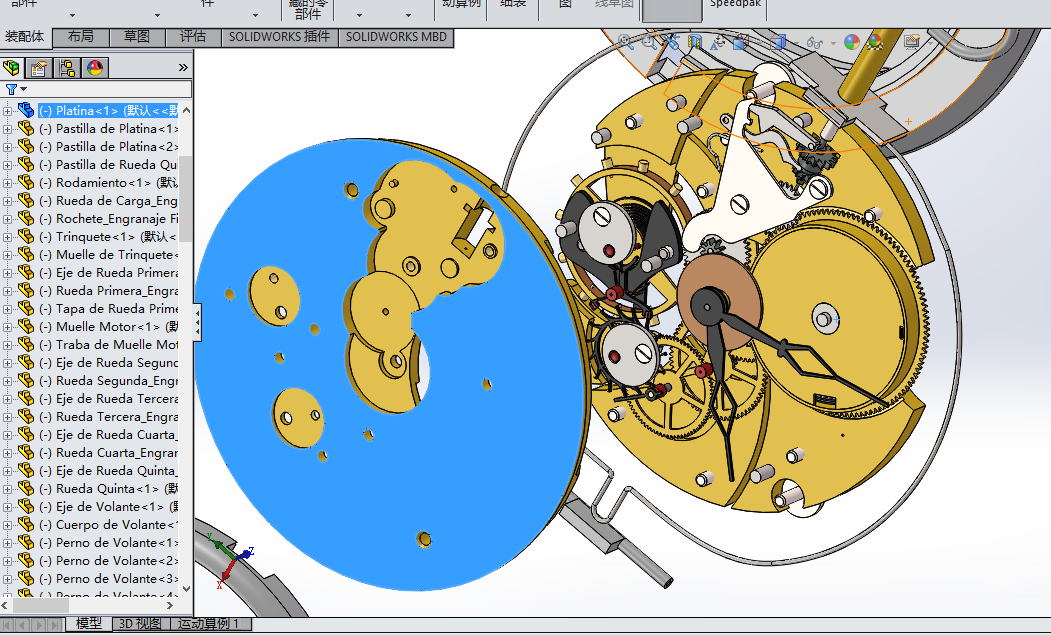1051x636 pixels.
Task: Expand the Rueda de Carga node
Action: pyautogui.click(x=7, y=201)
